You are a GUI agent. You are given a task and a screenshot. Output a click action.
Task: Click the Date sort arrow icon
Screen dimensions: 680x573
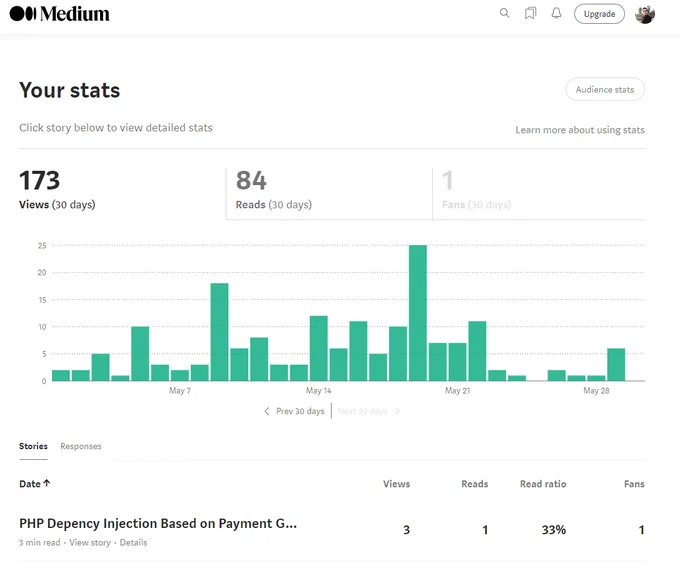tap(47, 483)
